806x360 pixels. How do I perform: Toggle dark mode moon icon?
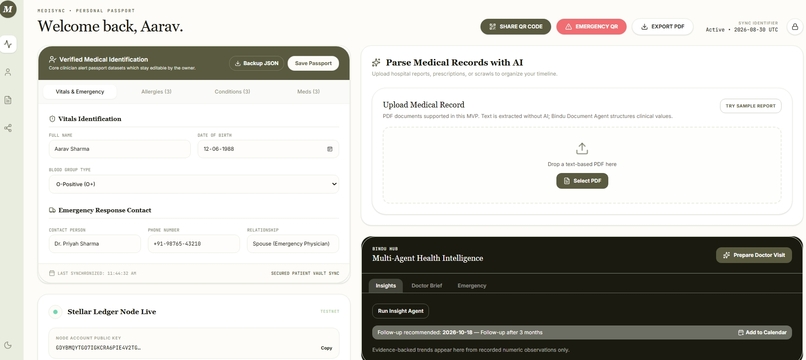click(8, 345)
